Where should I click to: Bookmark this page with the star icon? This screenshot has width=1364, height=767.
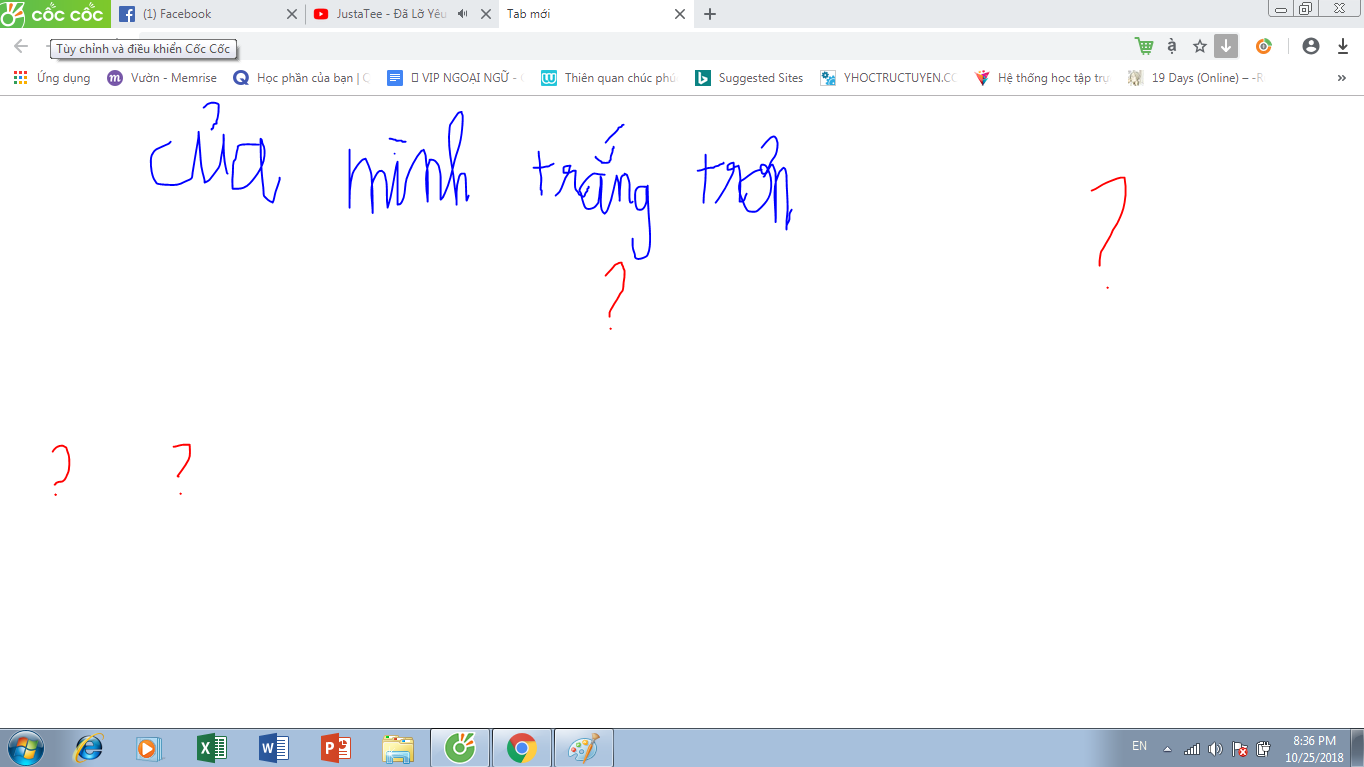1200,46
